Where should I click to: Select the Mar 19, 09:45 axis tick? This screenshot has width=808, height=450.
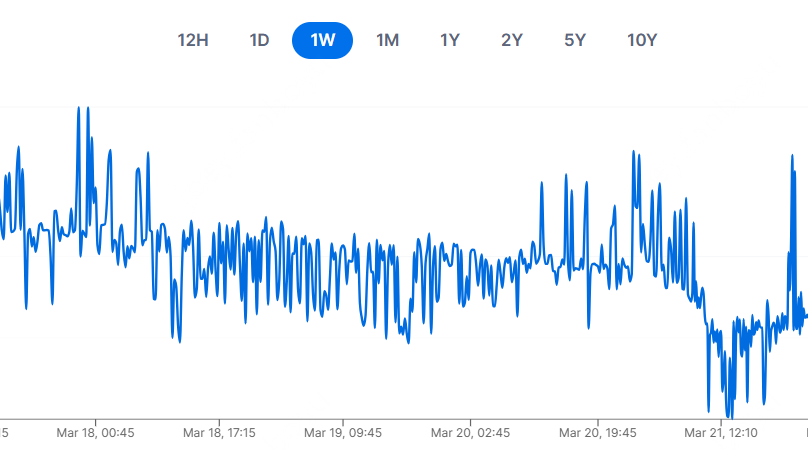(x=343, y=433)
